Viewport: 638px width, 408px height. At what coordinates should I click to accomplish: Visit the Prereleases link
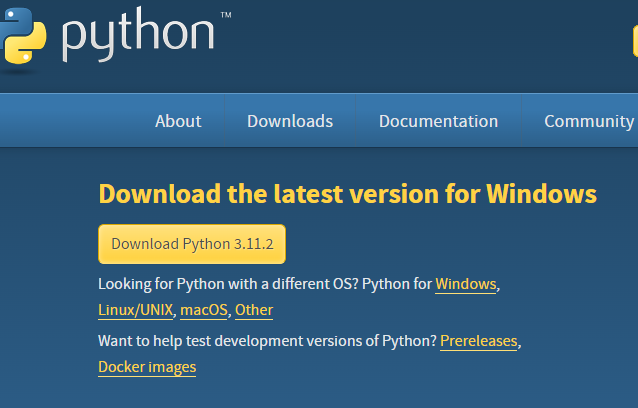479,341
